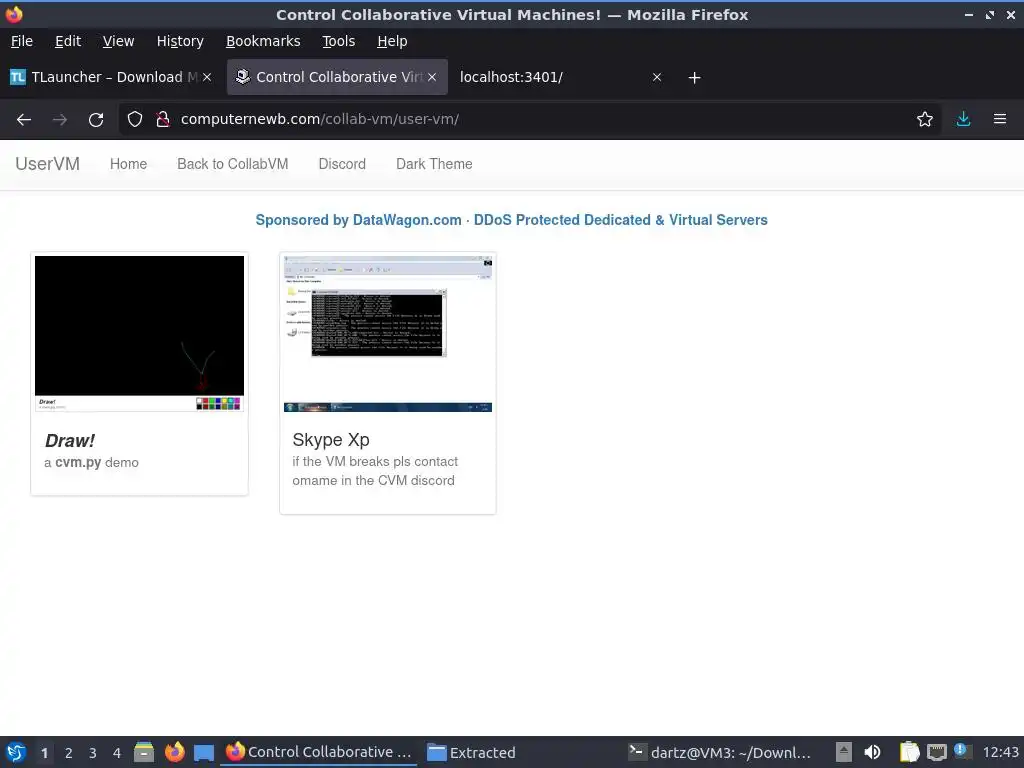Click the padlock site information icon
1024x768 pixels.
coord(163,119)
